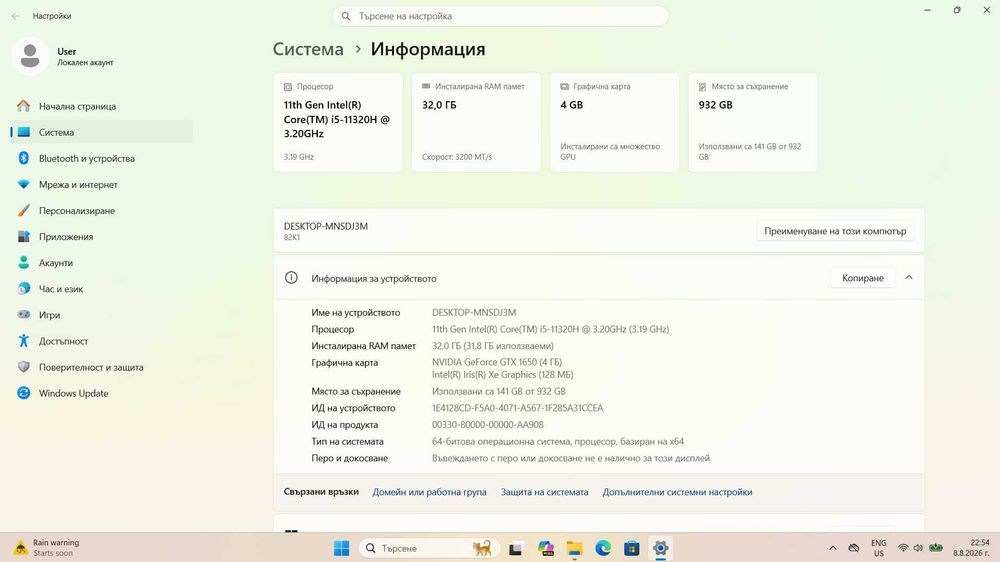
Task: Click the battery tray icon
Action: [936, 548]
